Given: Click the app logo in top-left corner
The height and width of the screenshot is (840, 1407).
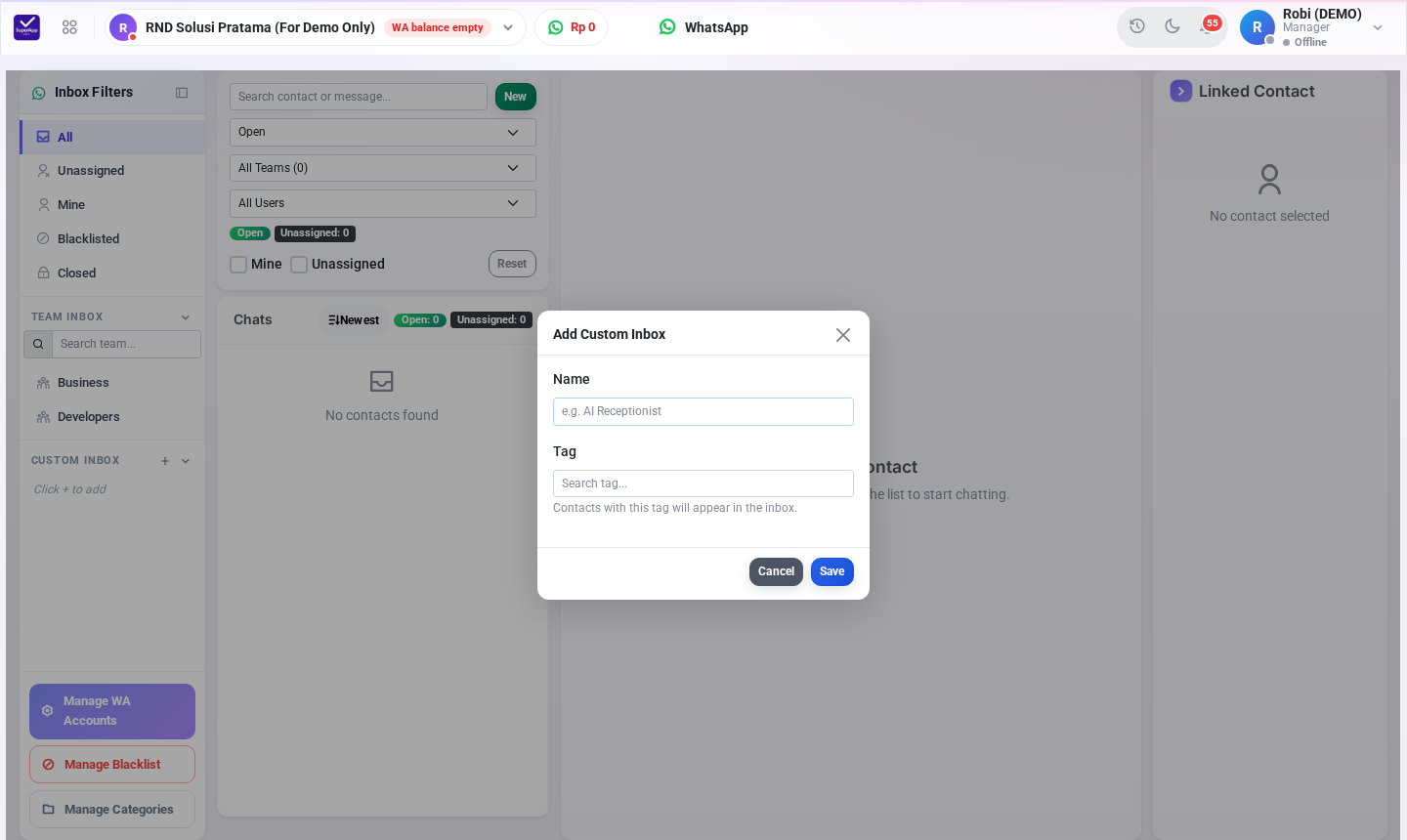Looking at the screenshot, I should [x=26, y=27].
